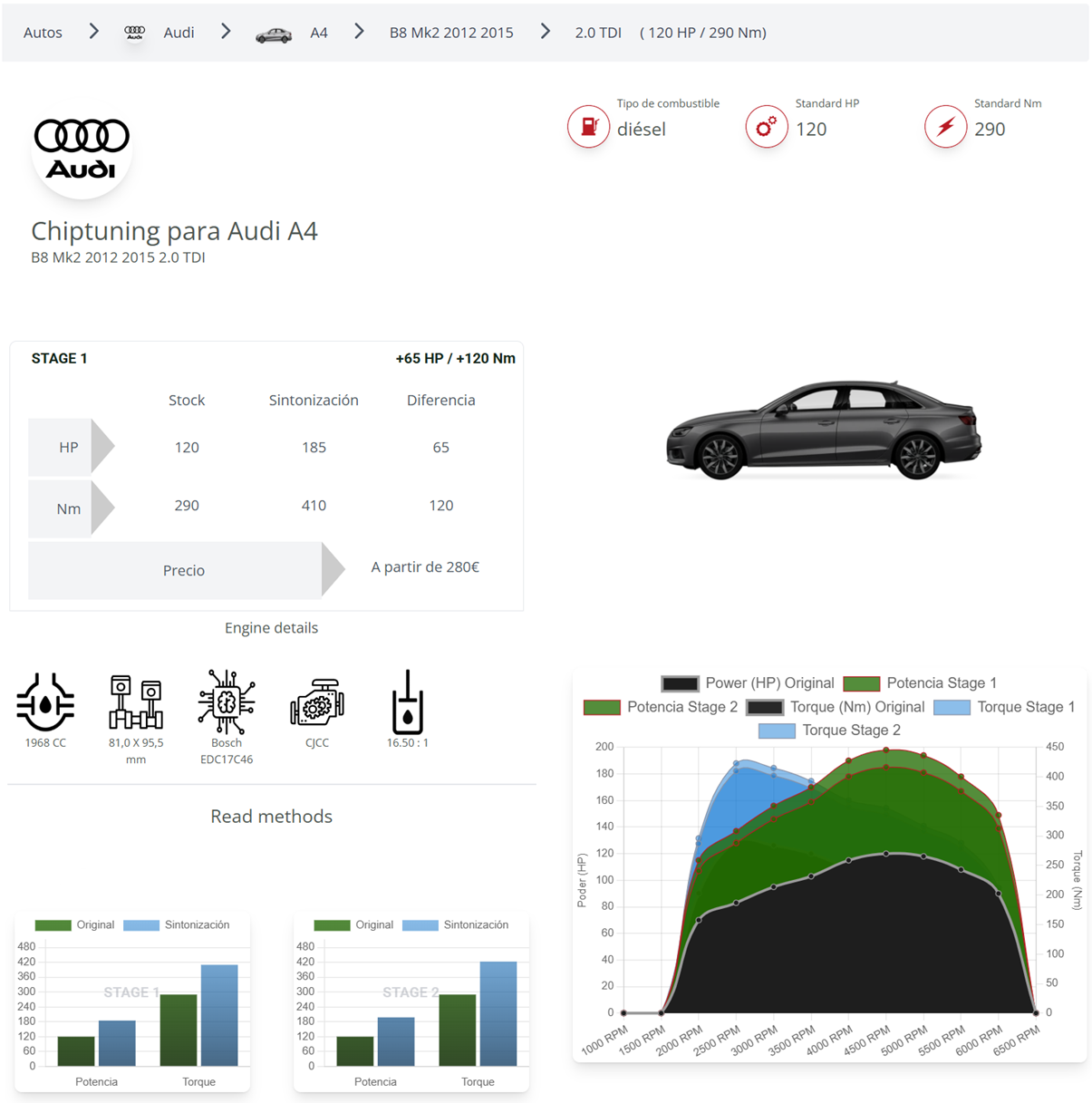Click the grey Audi A4 car image

point(824,430)
